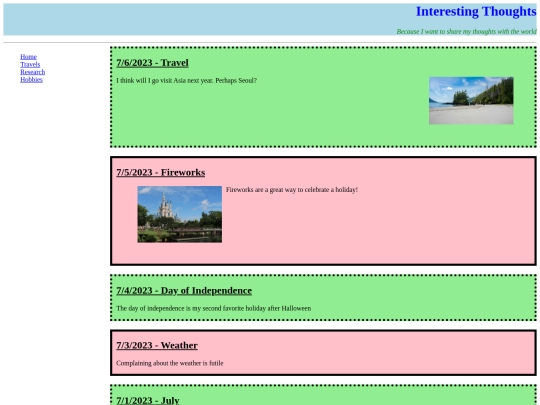
Task: Select the '7/4/2023 - Day of Independence' heading
Action: coord(184,290)
